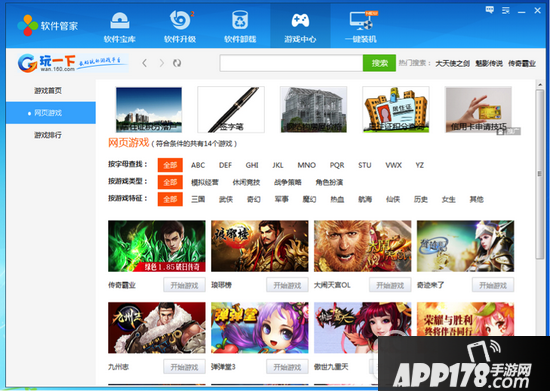Select 全部 in the 按游戏类型 row
Image resolution: width=550 pixels, height=391 pixels.
click(170, 182)
